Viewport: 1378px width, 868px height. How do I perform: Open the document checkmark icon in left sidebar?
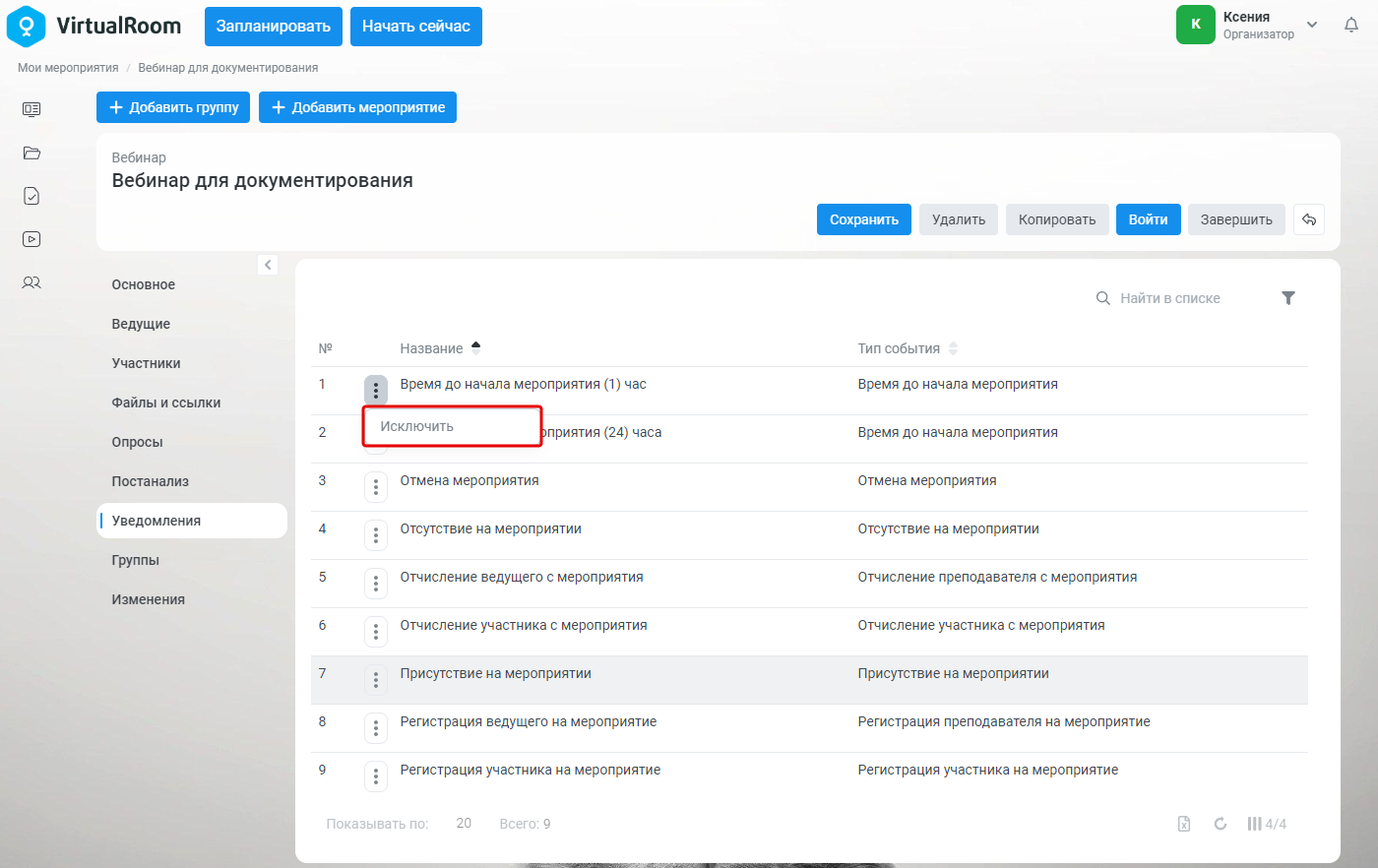pyautogui.click(x=31, y=196)
